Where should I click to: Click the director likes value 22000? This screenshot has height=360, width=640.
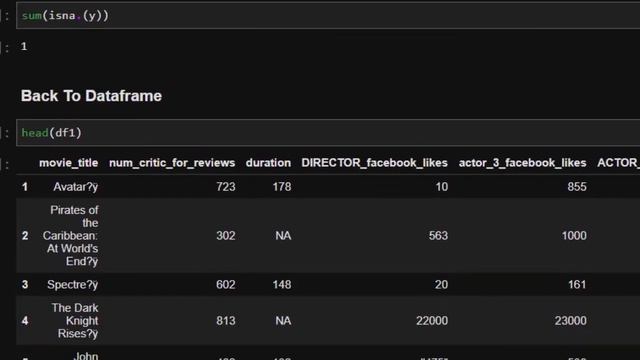coord(432,321)
